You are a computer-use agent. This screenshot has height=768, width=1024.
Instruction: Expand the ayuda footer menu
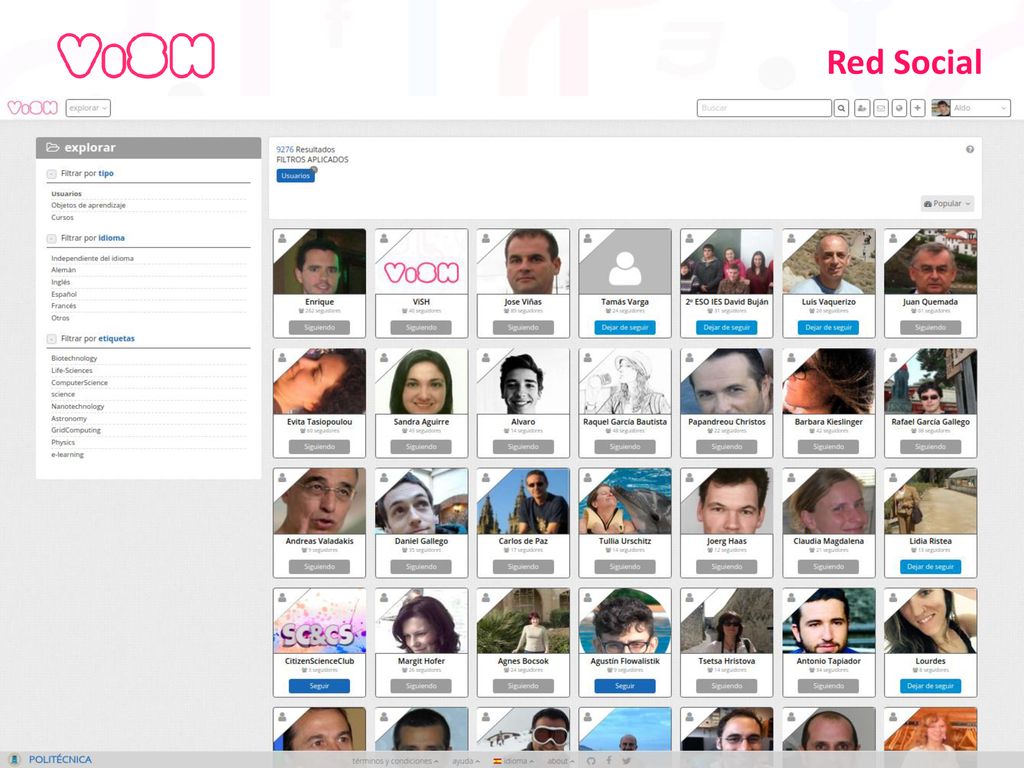pos(466,761)
